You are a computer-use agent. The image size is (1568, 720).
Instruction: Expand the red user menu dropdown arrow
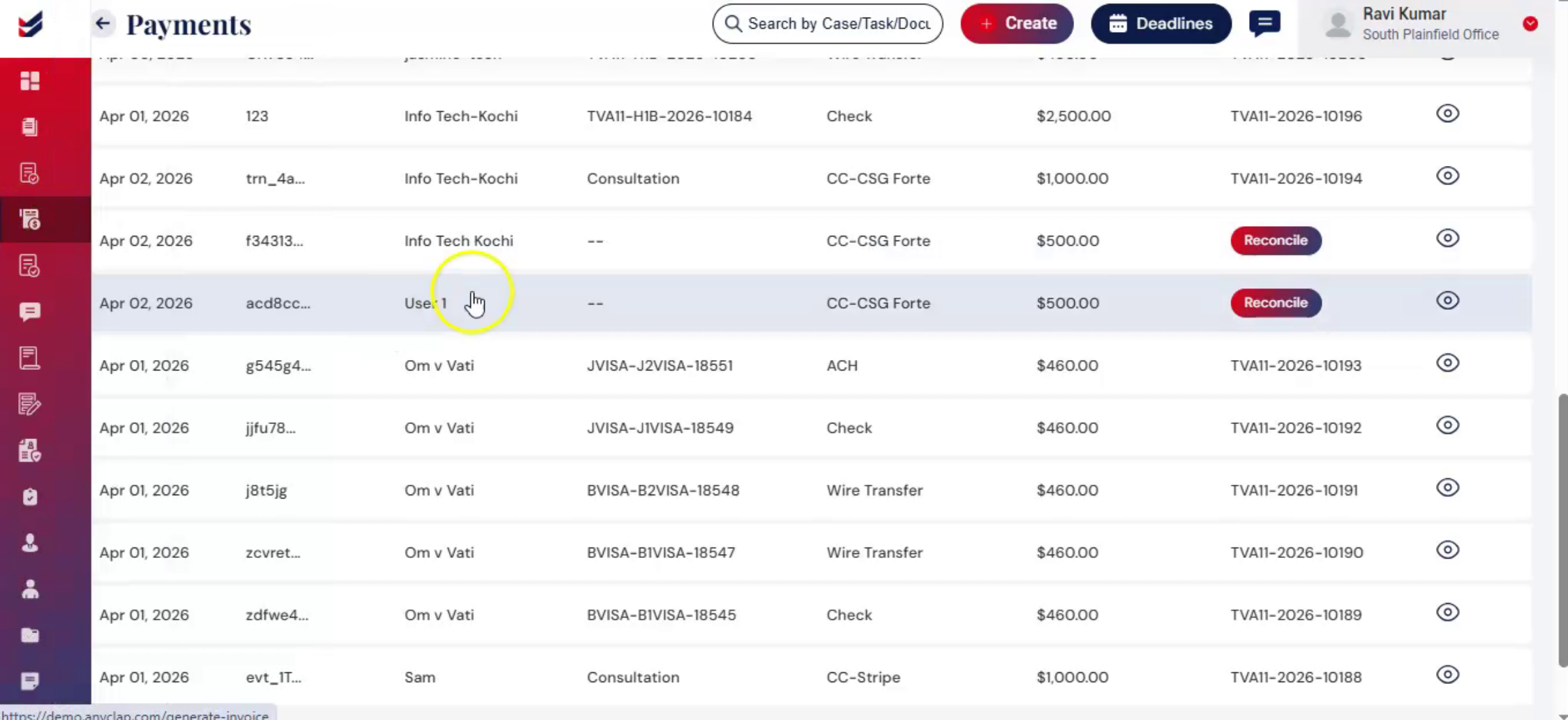pyautogui.click(x=1530, y=24)
